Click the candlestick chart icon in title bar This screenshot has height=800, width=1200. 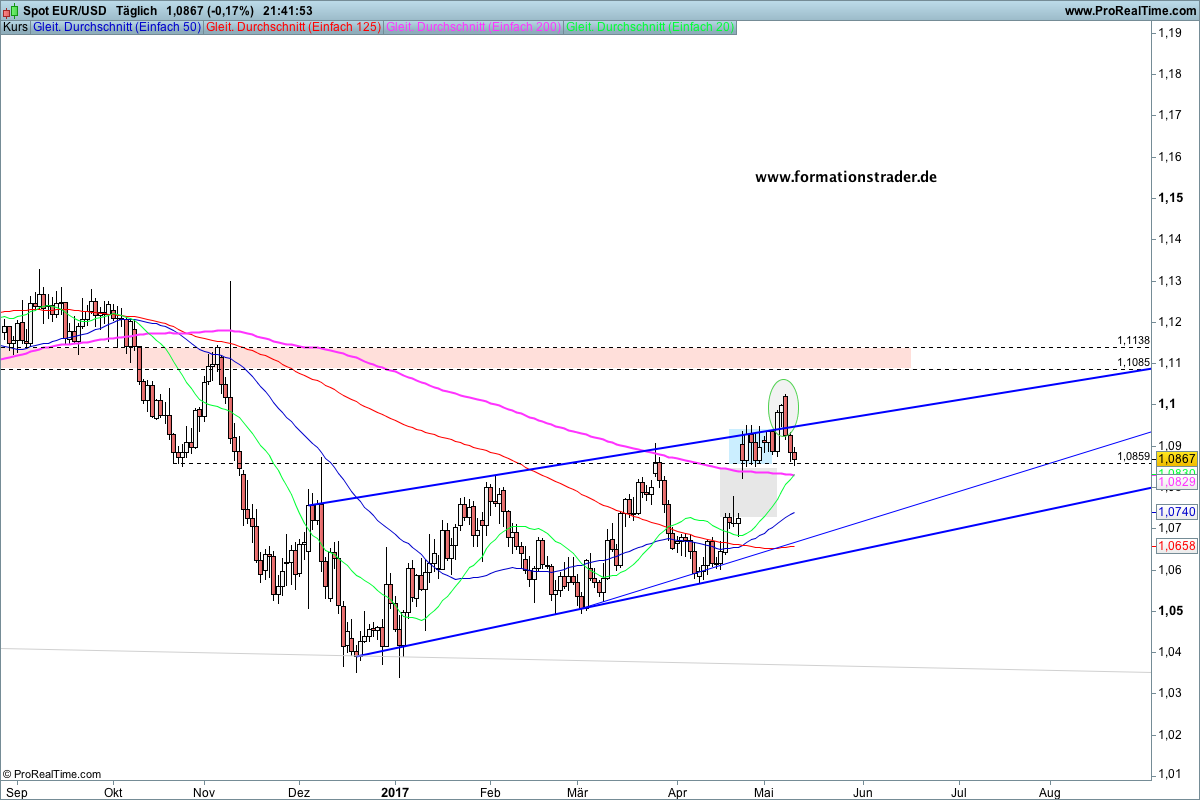[9, 10]
